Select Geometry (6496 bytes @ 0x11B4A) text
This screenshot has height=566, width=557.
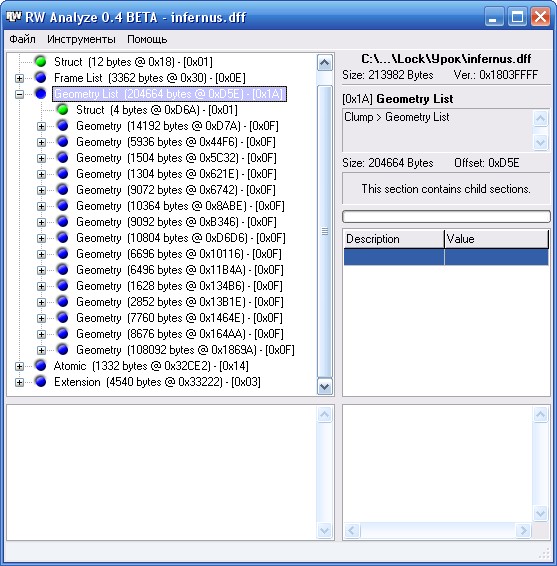(180, 270)
